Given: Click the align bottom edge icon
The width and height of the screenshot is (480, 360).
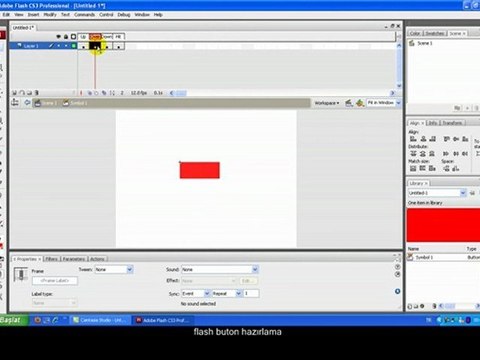Looking at the screenshot, I should (x=465, y=139).
